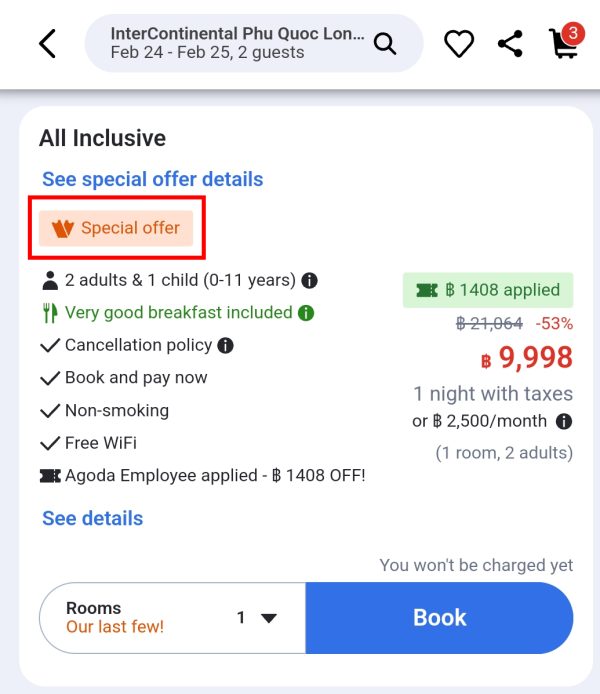Open the share icon
This screenshot has height=694, width=600.
point(510,43)
